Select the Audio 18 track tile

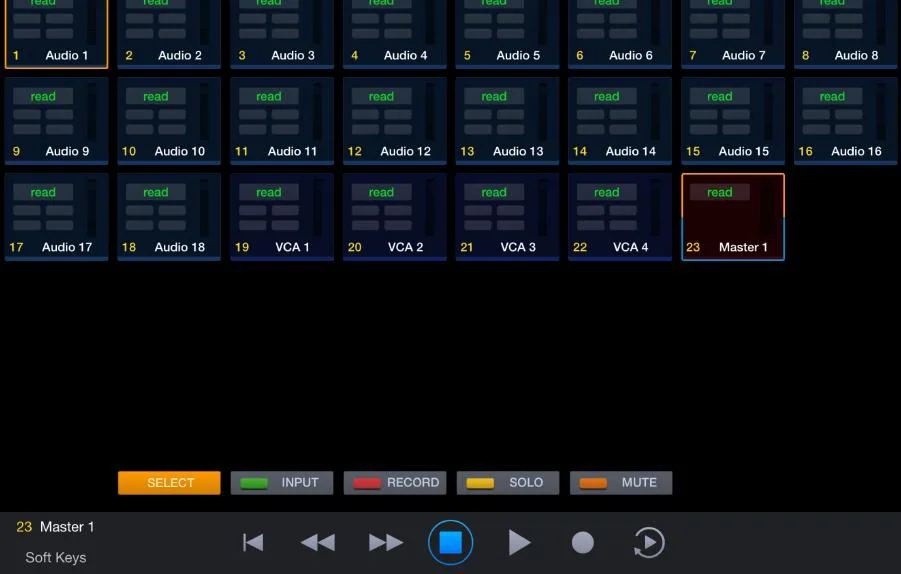(x=169, y=217)
